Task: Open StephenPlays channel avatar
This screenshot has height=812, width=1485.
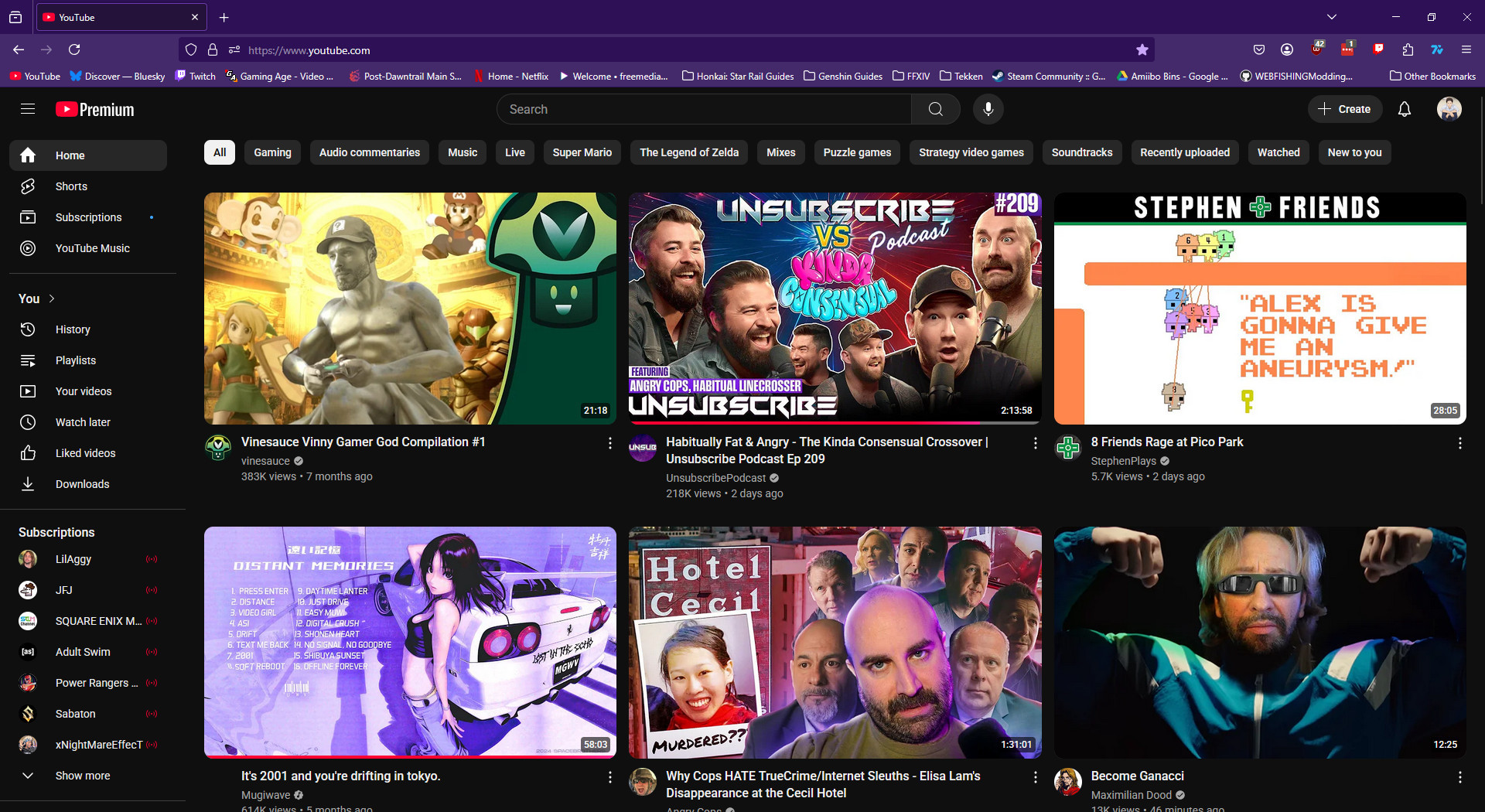Action: pos(1068,448)
